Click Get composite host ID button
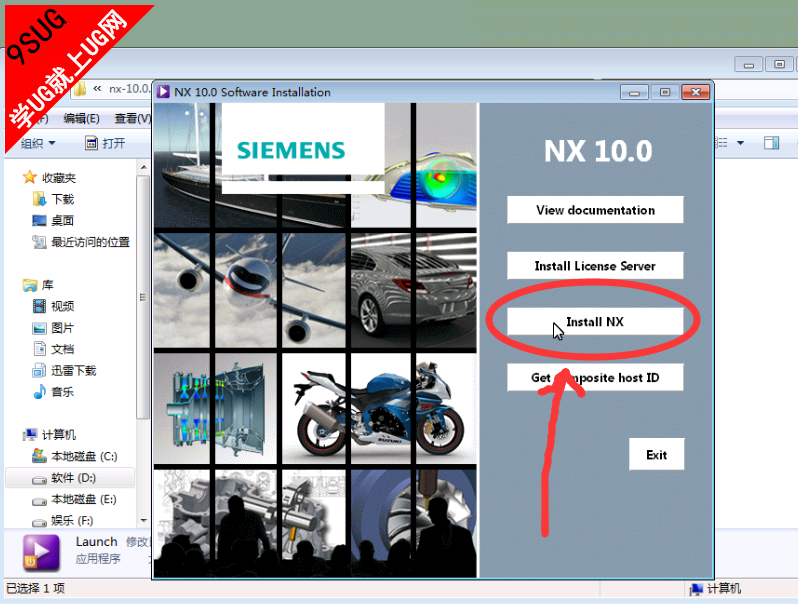The width and height of the screenshot is (798, 604). click(595, 378)
